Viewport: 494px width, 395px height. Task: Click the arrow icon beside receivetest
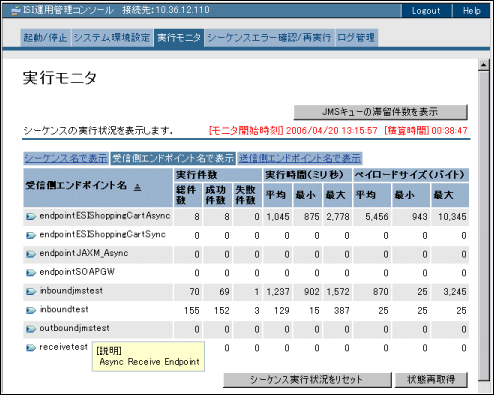[x=31, y=348]
